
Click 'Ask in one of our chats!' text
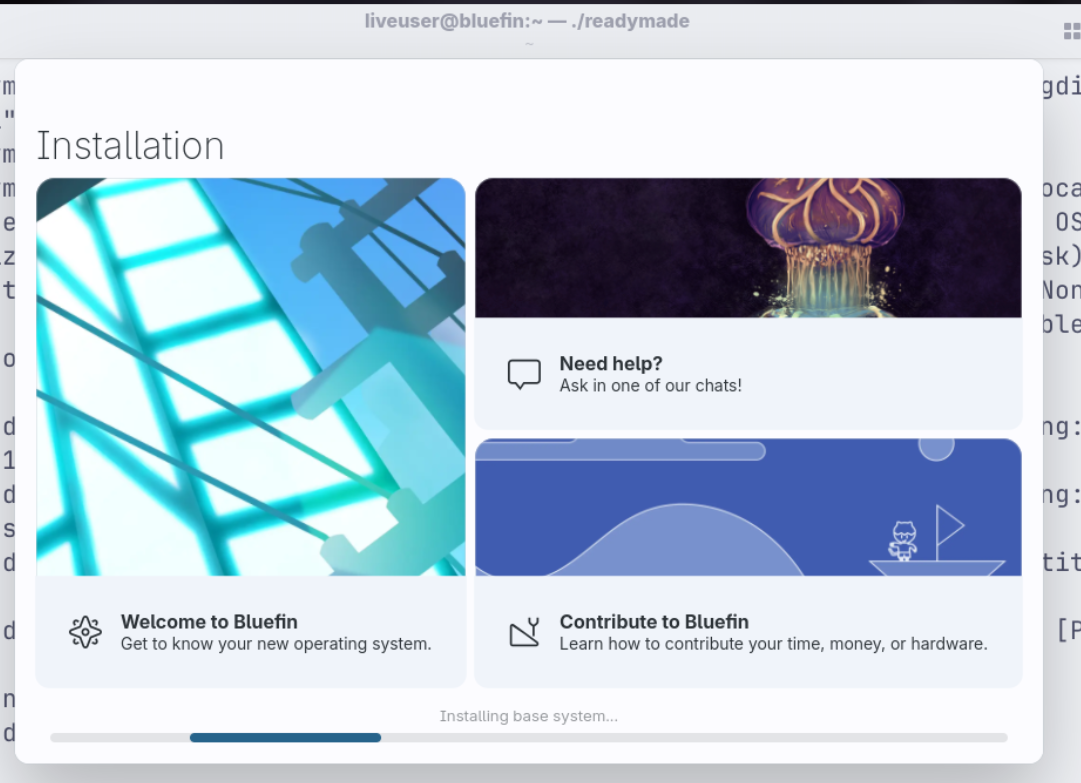650,385
